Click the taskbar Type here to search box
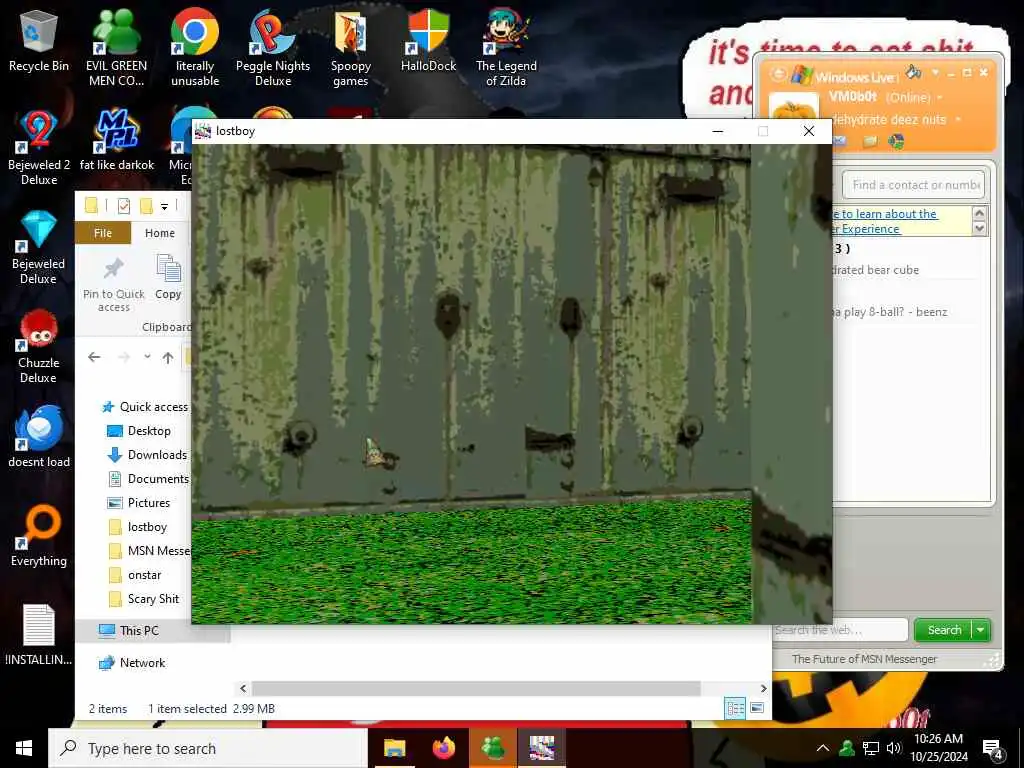1024x768 pixels. point(208,748)
